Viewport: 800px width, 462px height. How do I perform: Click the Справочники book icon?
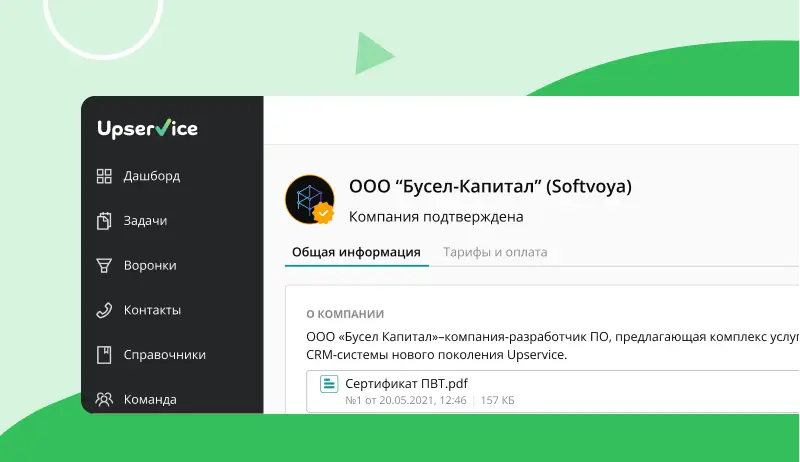104,355
